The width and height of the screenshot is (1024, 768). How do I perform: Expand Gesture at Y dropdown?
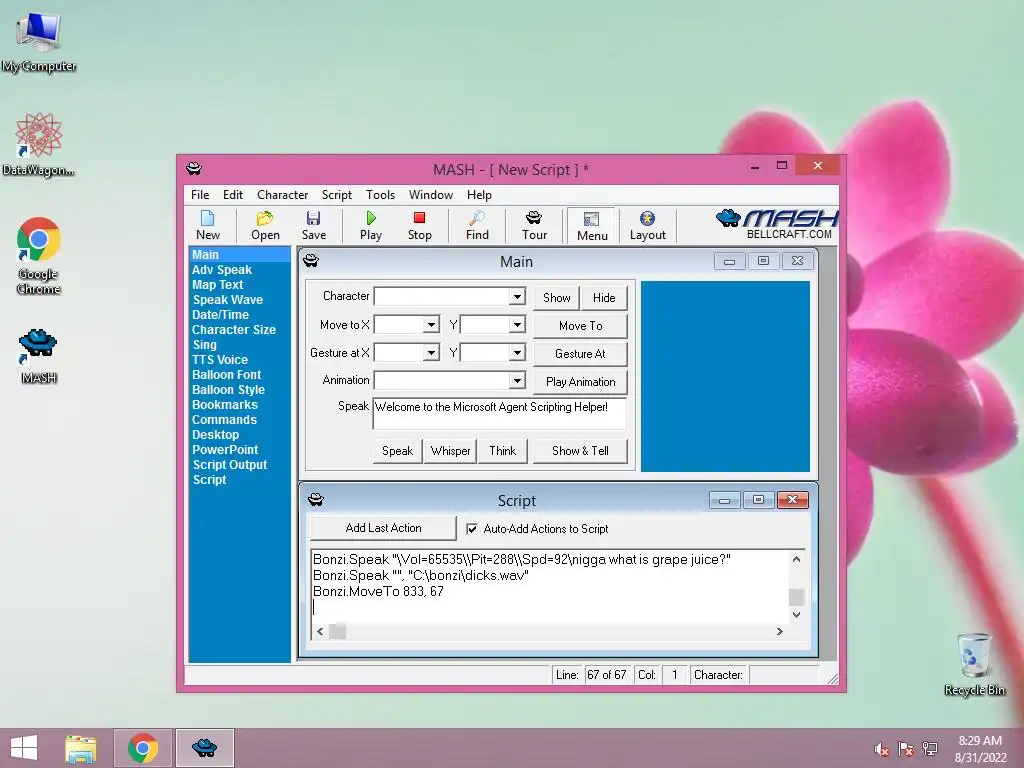click(x=517, y=353)
